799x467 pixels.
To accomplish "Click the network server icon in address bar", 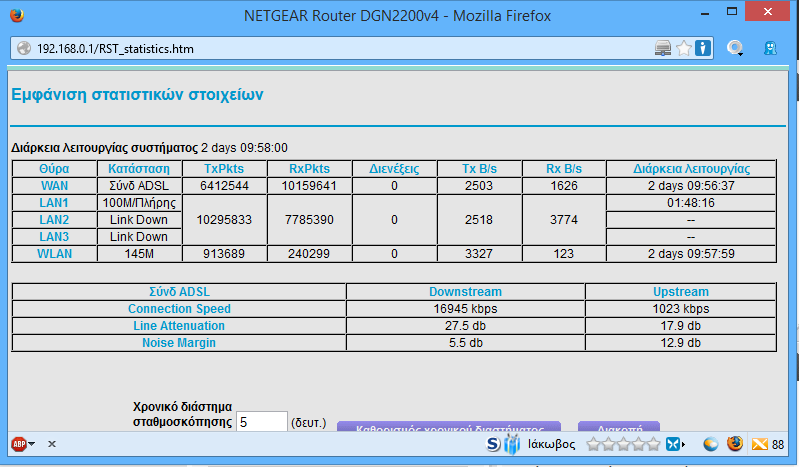I will point(662,48).
